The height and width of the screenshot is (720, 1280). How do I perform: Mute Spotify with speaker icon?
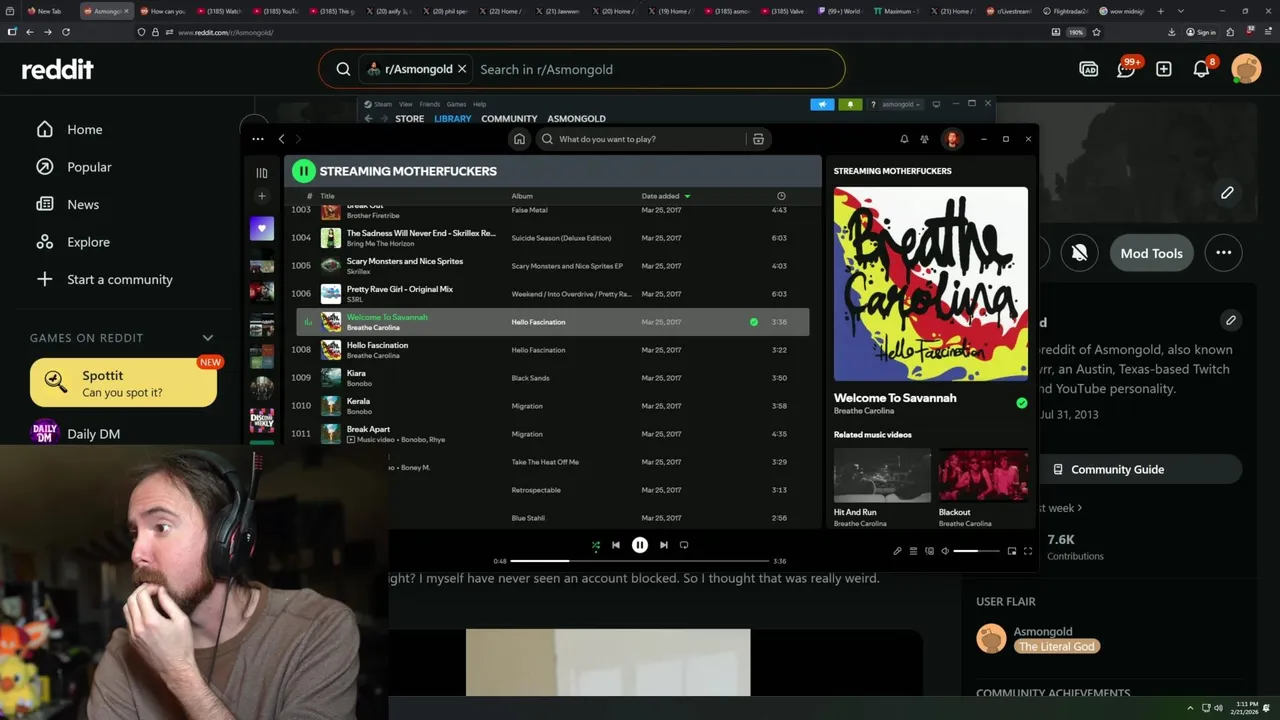point(945,551)
